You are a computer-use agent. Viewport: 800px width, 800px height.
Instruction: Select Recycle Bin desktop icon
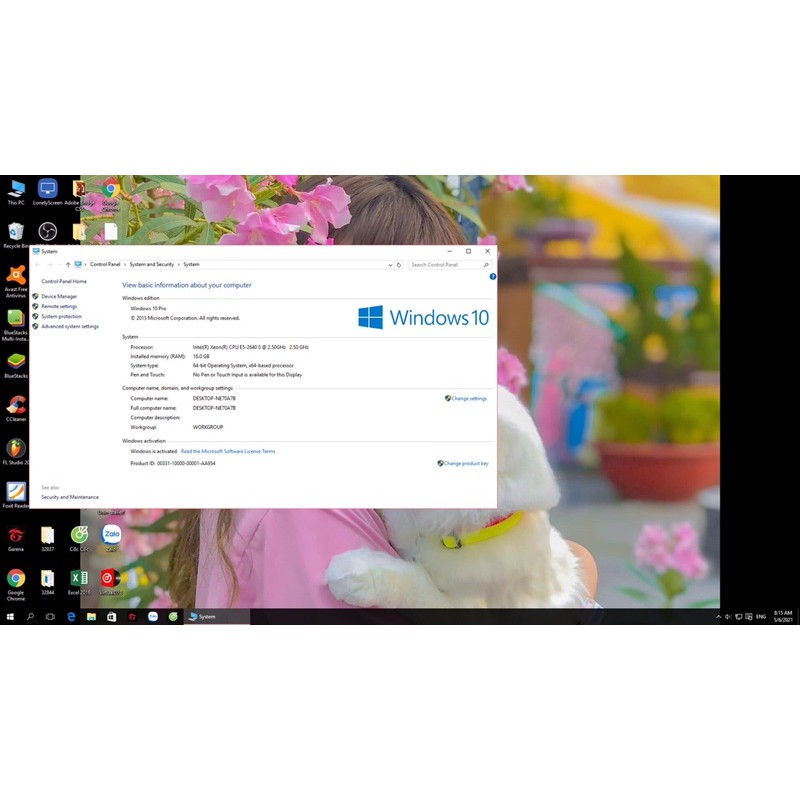pyautogui.click(x=16, y=235)
